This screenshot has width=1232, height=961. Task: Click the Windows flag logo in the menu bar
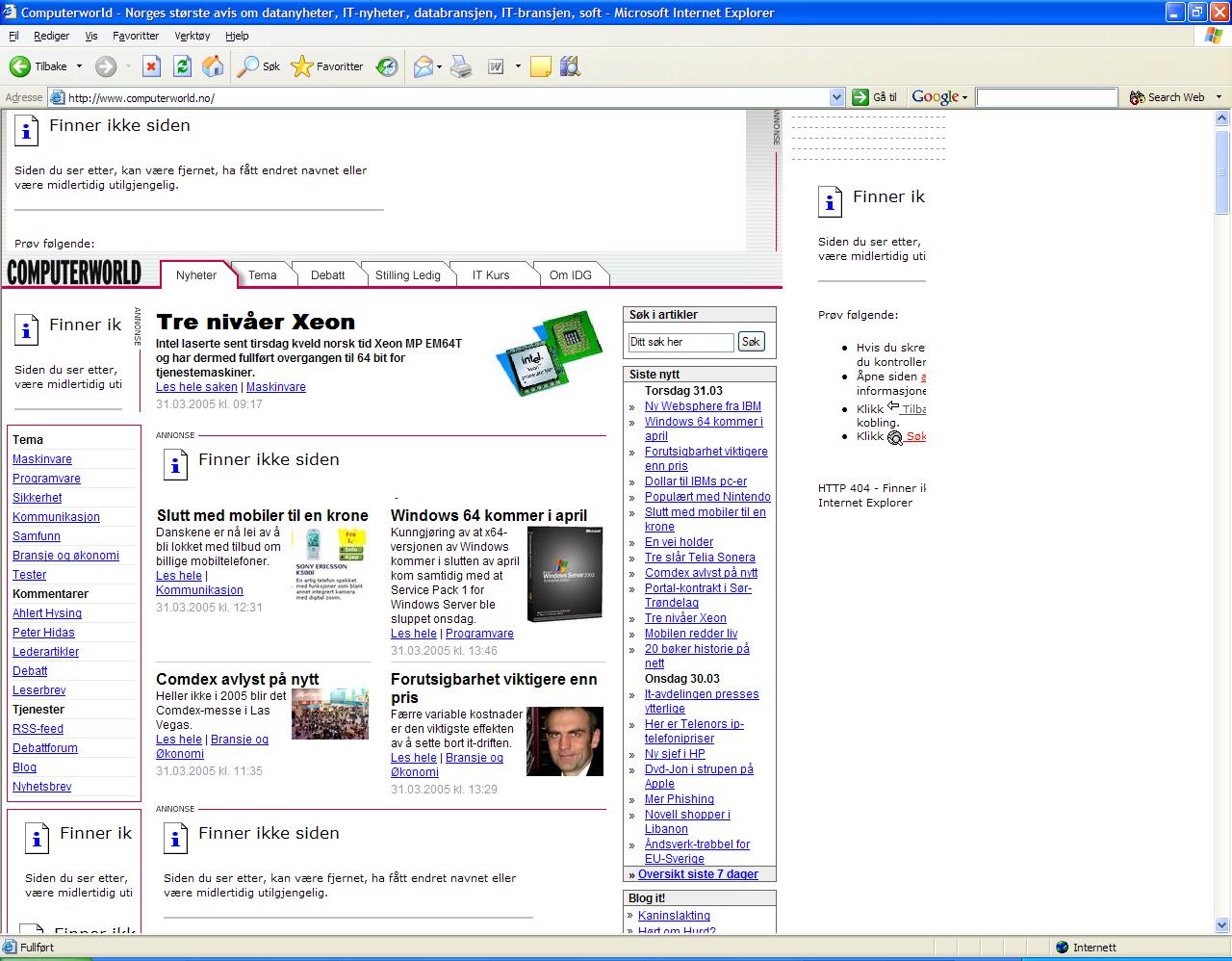[1214, 36]
